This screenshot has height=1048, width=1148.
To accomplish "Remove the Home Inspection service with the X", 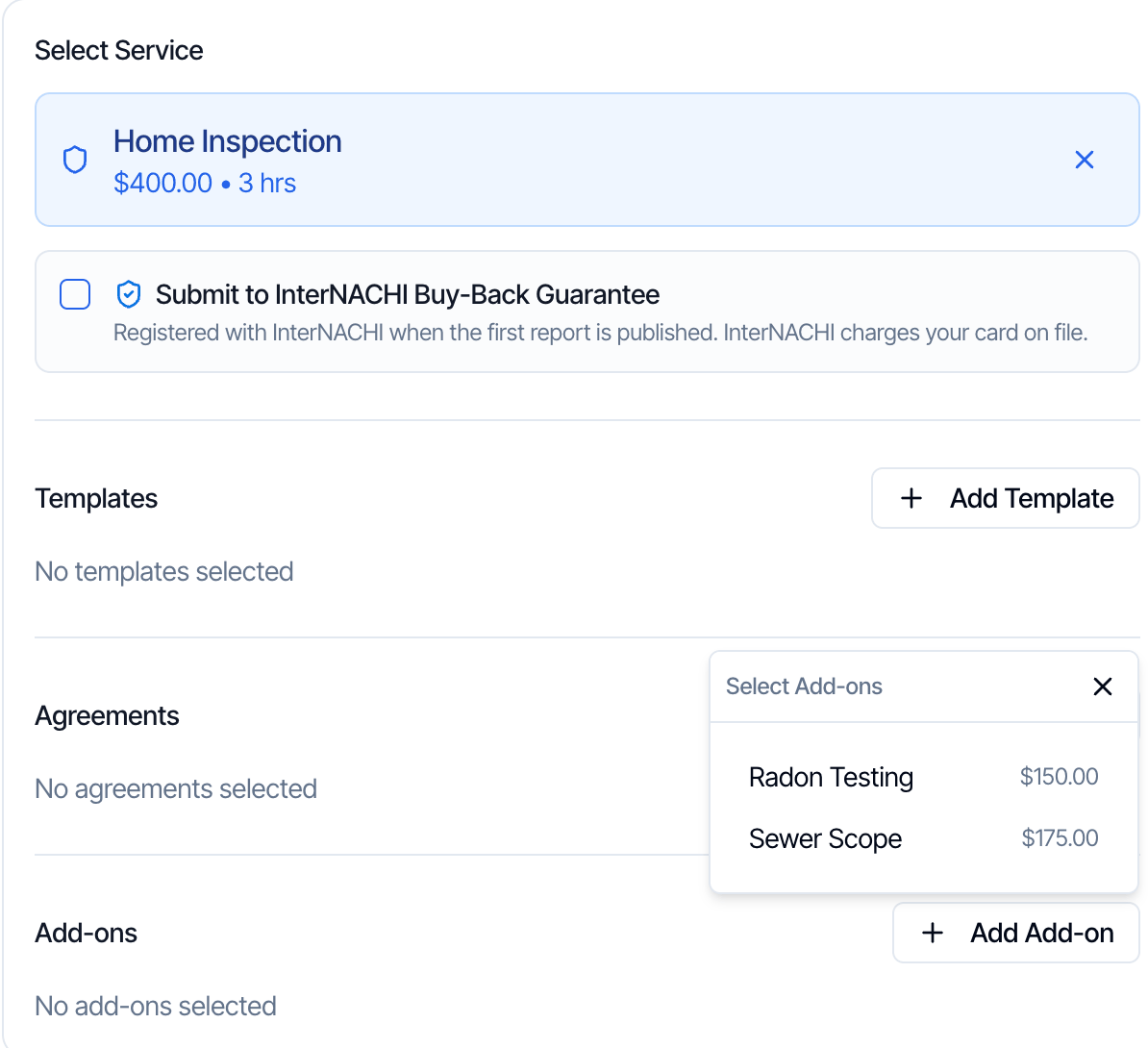I will [x=1085, y=160].
